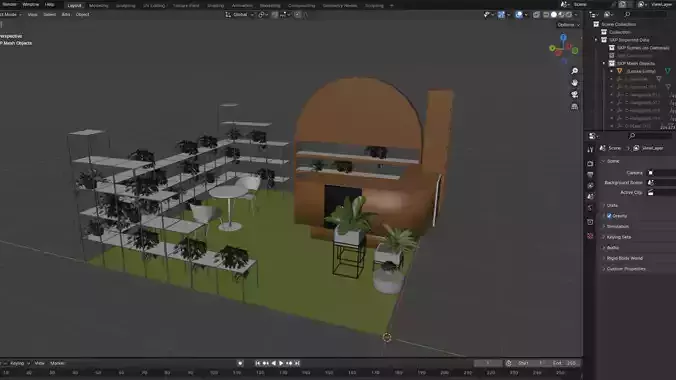
Task: Click the outliner search magnifier icon
Action: coord(627,15)
